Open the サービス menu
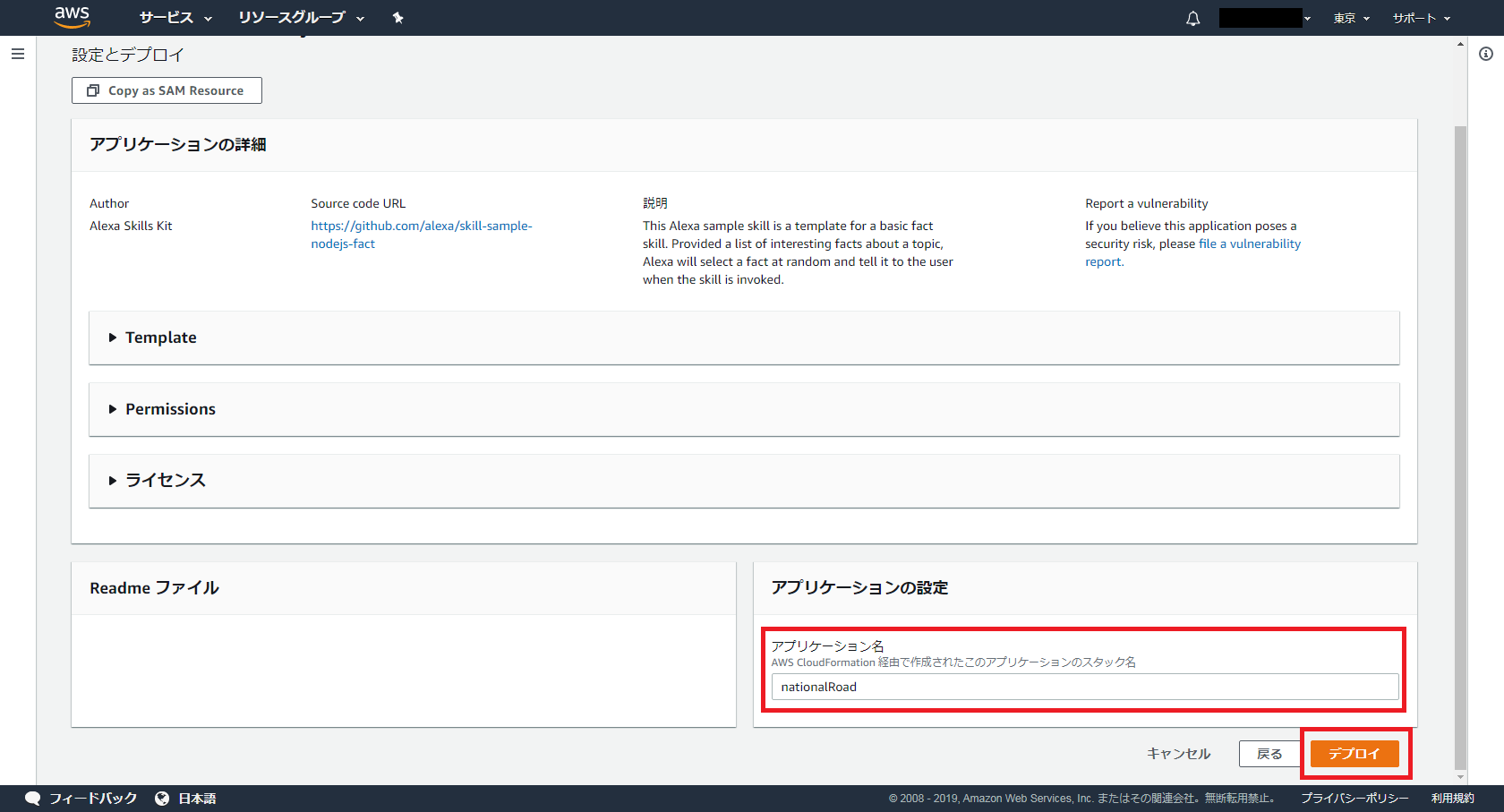 point(175,18)
